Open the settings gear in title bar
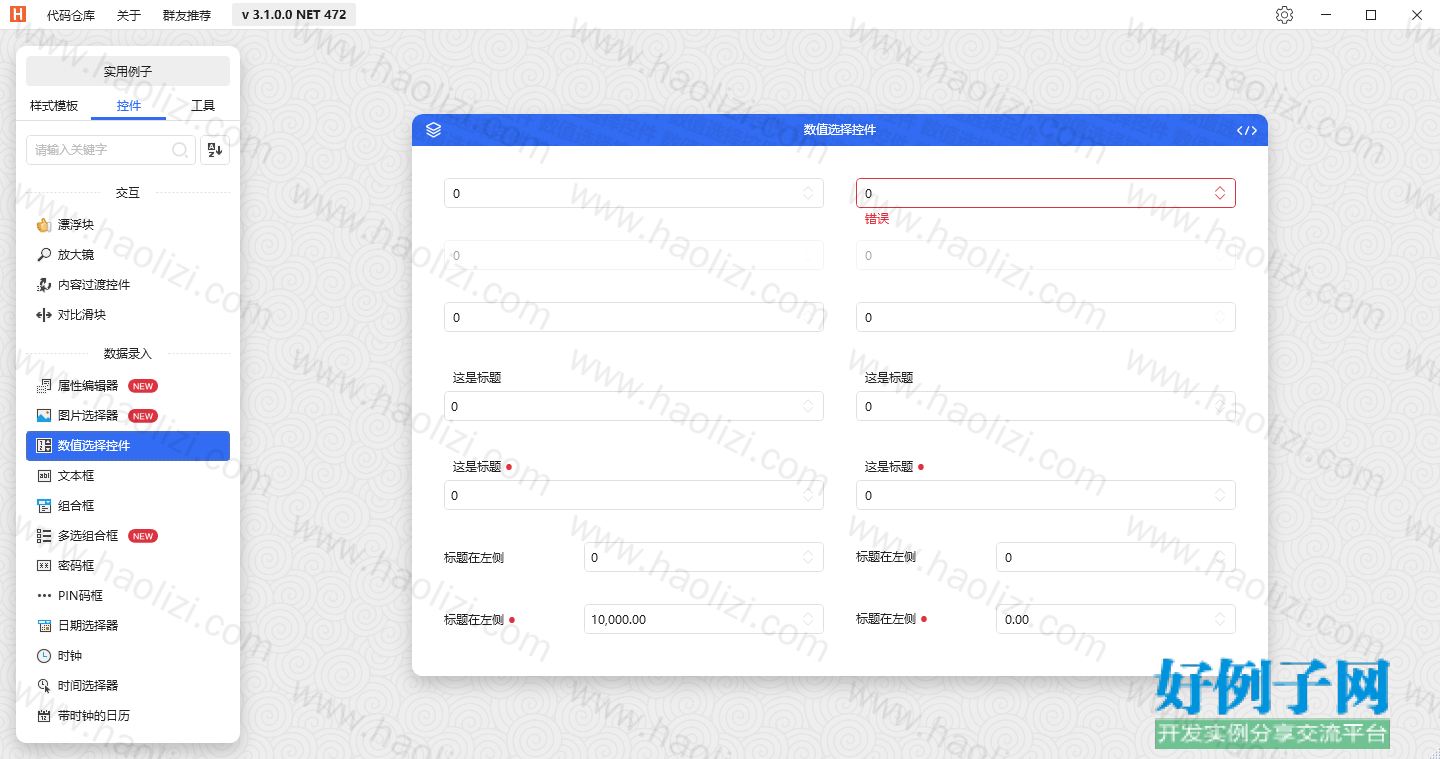Viewport: 1440px width, 759px height. click(1285, 15)
